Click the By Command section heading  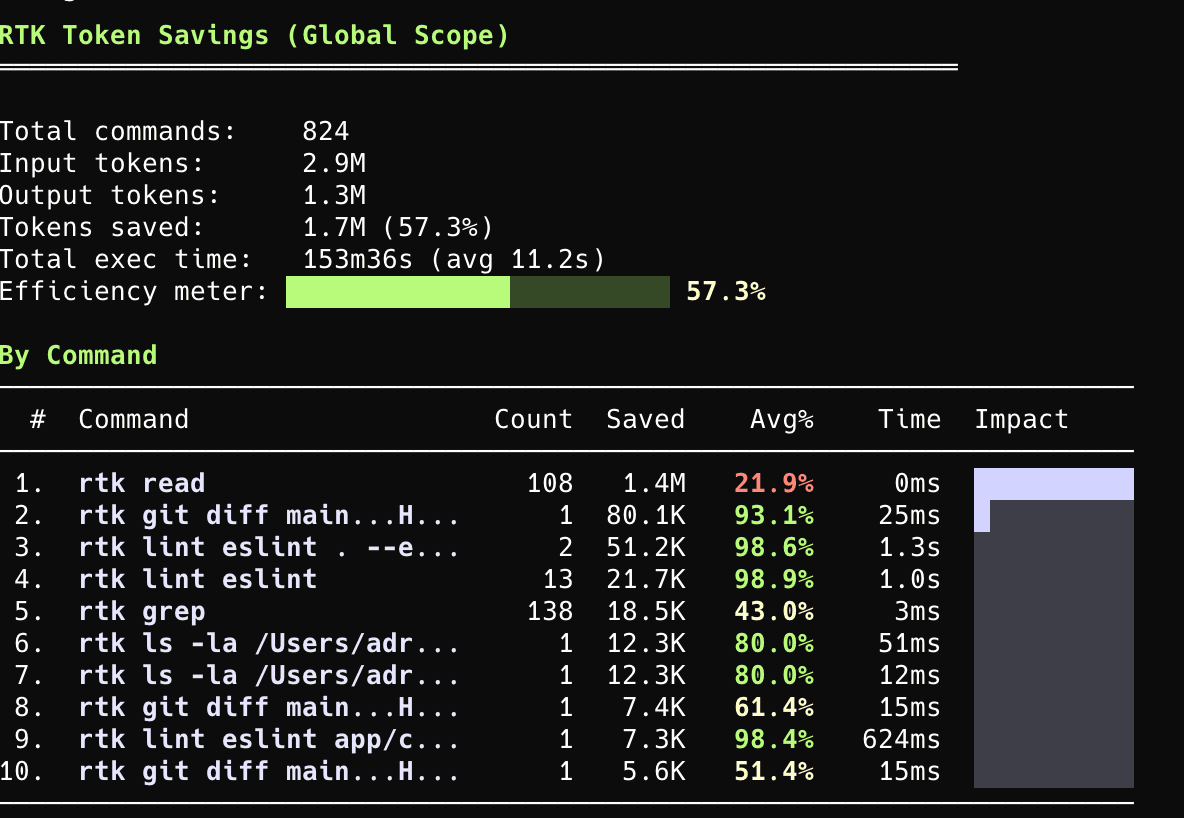(79, 355)
